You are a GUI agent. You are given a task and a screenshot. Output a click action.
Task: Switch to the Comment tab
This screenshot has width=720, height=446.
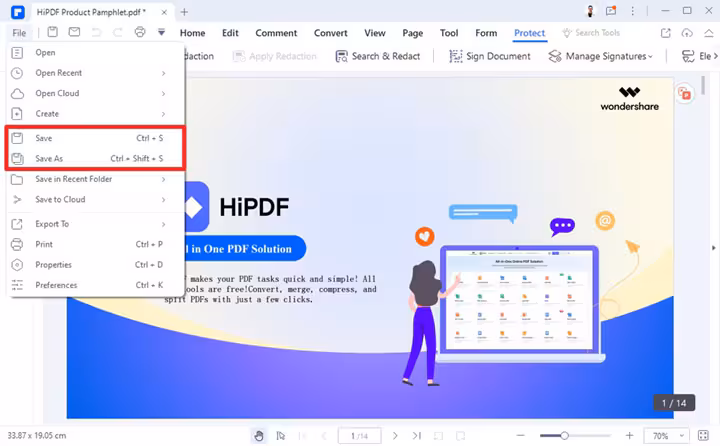(x=276, y=33)
